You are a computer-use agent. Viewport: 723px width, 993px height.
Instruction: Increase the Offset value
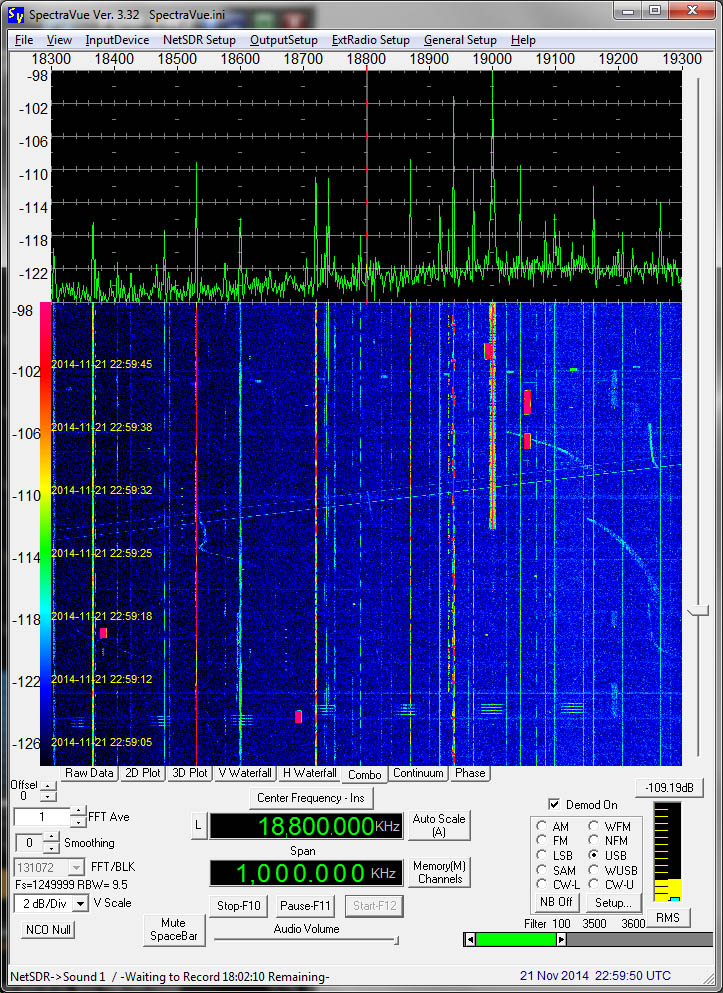pyautogui.click(x=47, y=786)
